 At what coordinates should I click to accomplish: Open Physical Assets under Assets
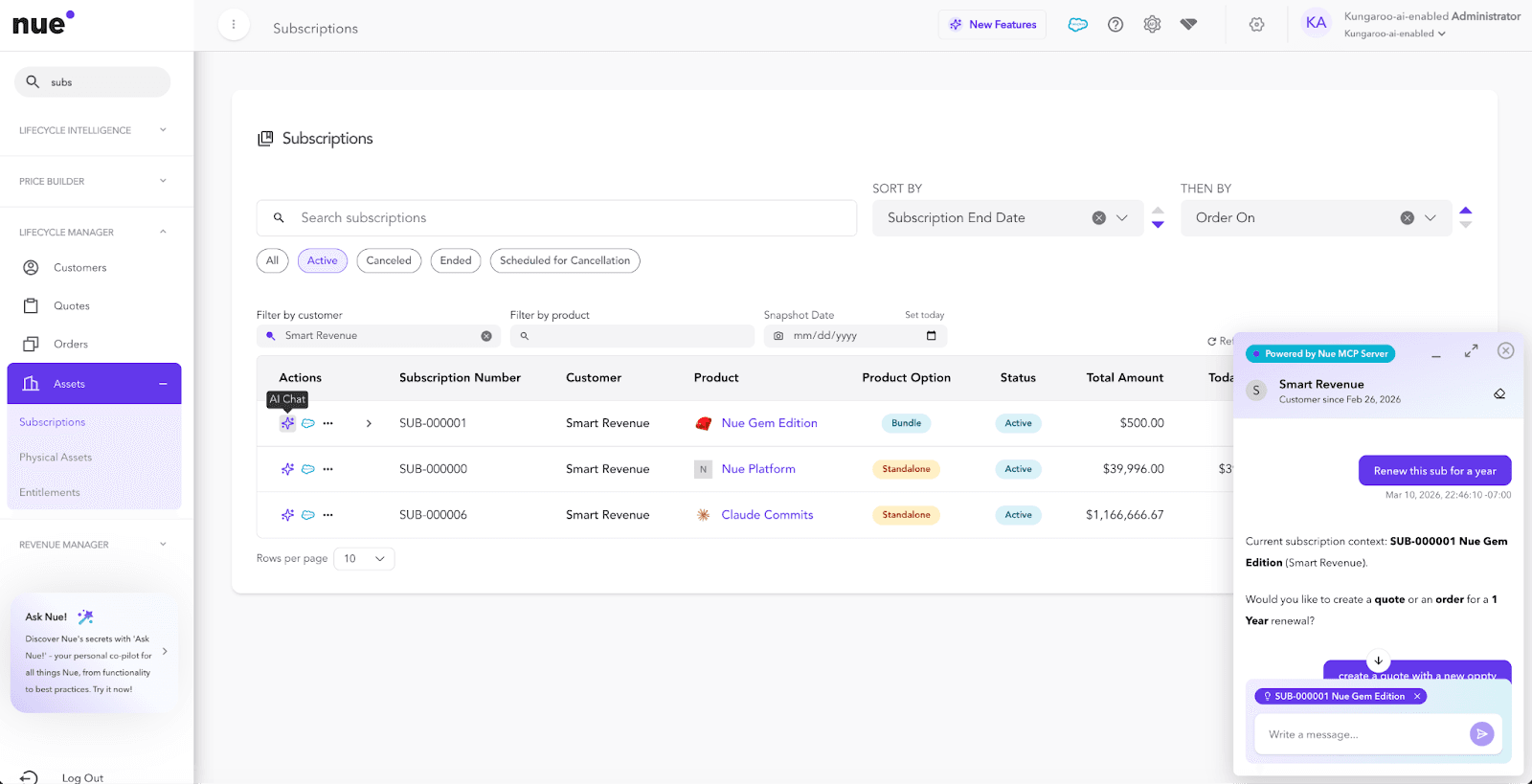[x=56, y=458]
